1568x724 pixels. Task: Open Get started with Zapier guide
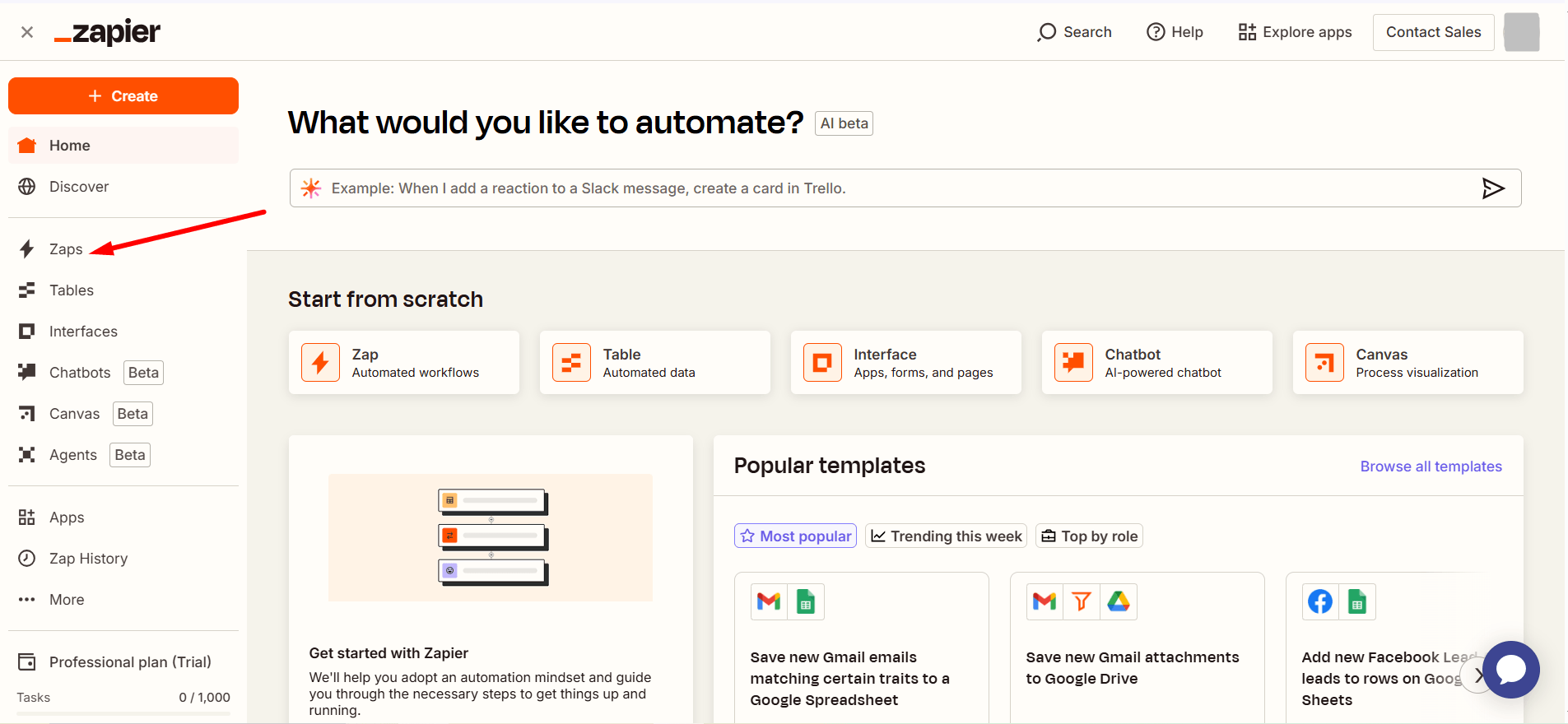(491, 580)
